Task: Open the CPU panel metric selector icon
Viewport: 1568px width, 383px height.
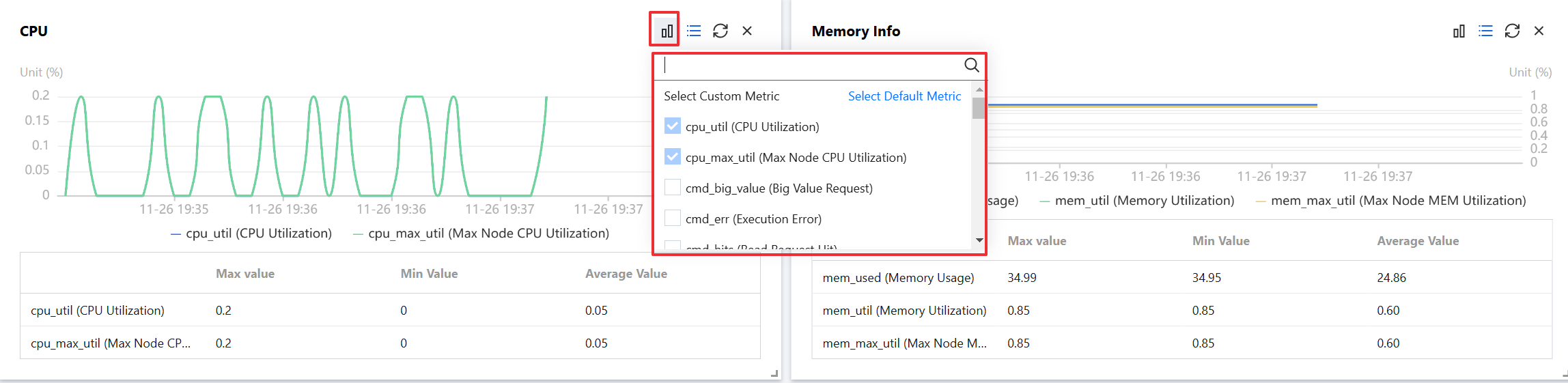Action: (x=667, y=31)
